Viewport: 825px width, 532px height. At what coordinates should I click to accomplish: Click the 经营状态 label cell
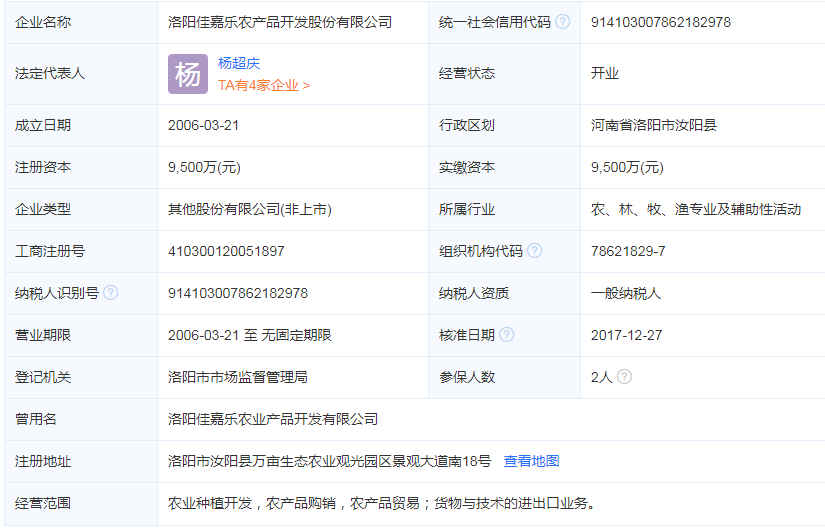tap(505, 74)
